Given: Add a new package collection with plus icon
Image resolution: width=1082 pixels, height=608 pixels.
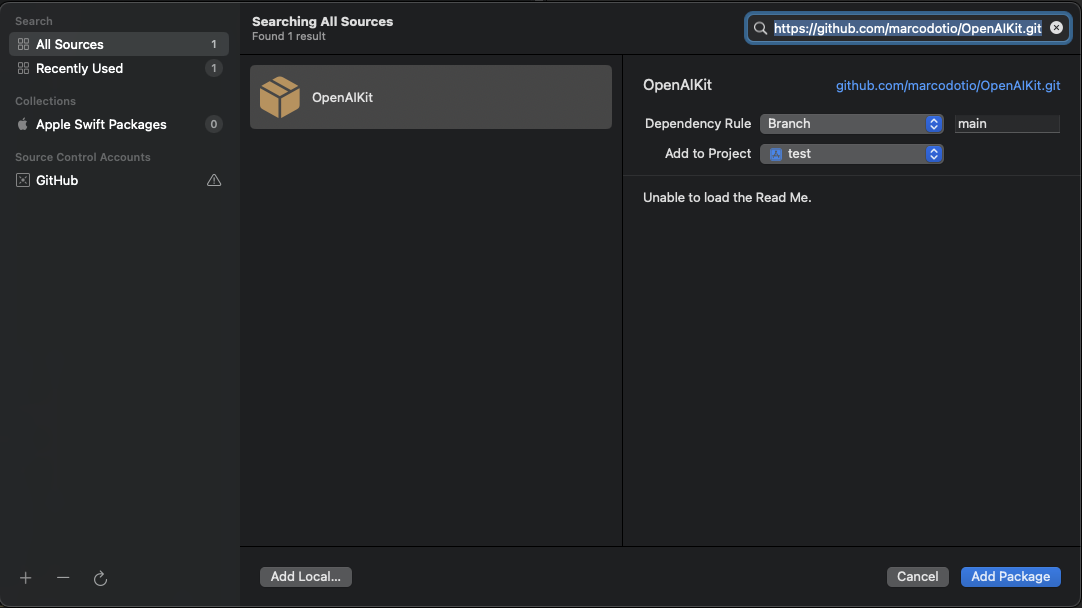Looking at the screenshot, I should tap(26, 578).
